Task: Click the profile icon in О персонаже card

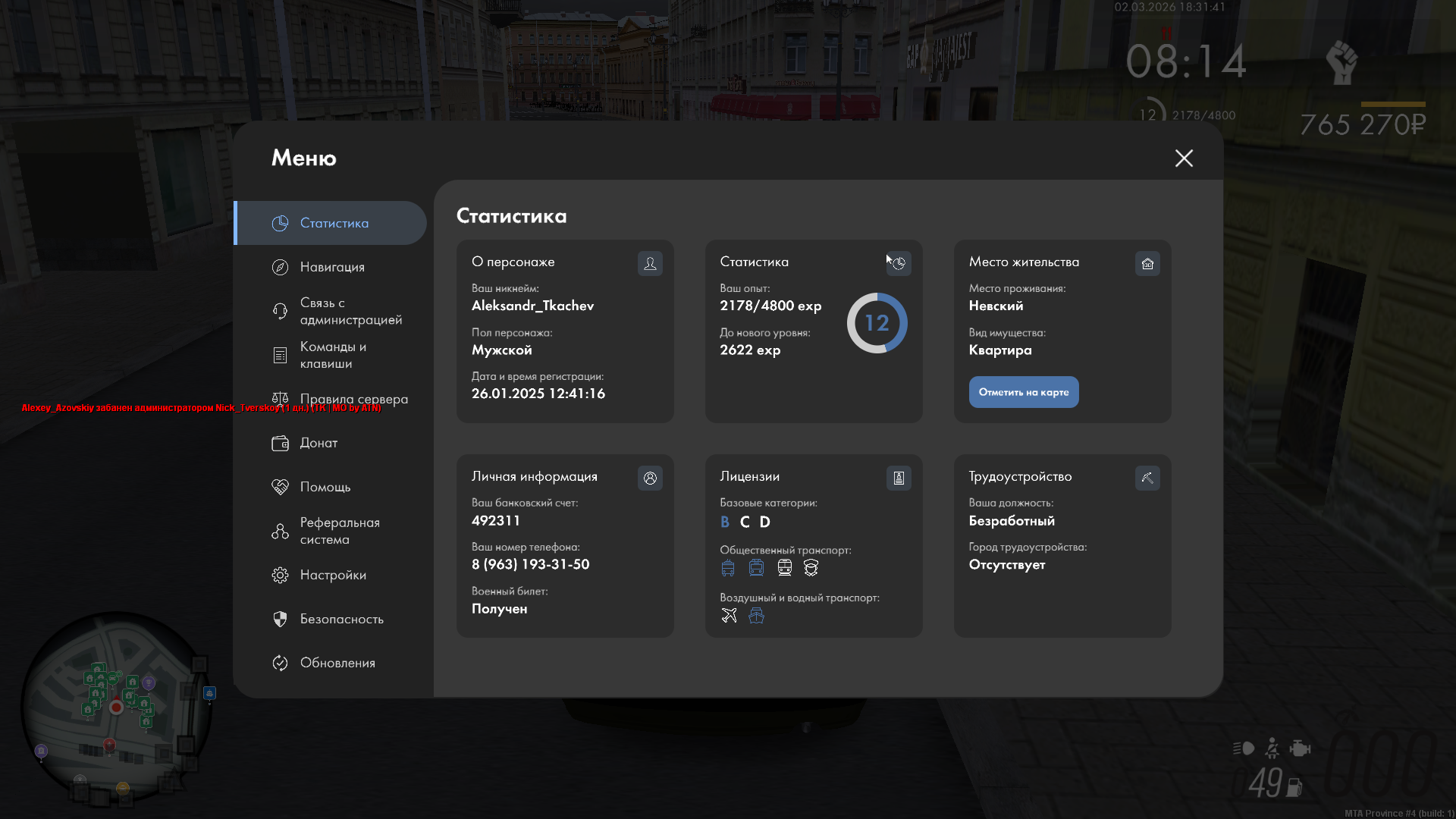Action: coord(650,263)
